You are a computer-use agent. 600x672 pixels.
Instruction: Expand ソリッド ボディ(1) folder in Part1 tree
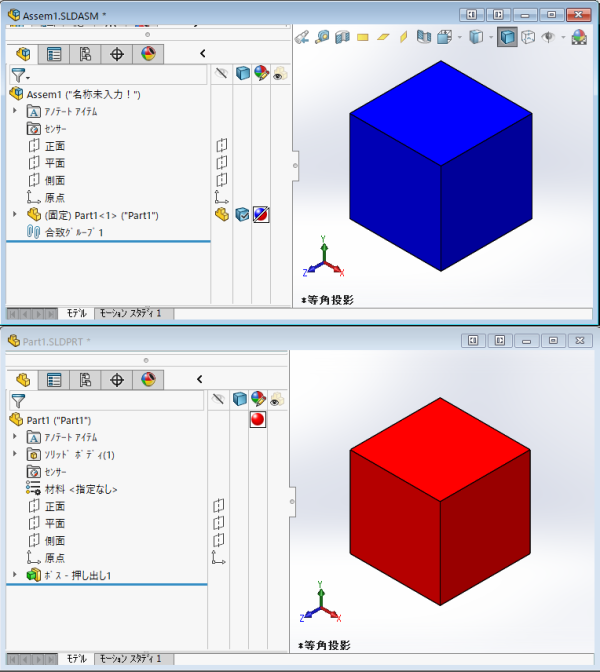pyautogui.click(x=15, y=454)
